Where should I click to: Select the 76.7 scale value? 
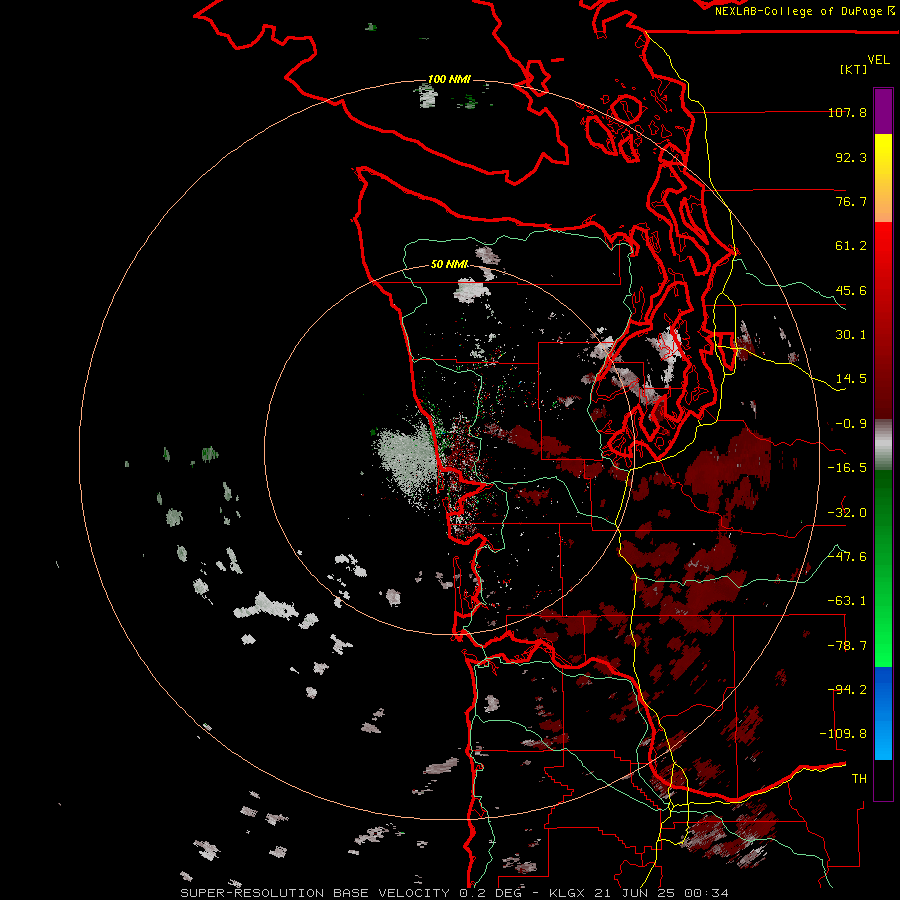[851, 201]
